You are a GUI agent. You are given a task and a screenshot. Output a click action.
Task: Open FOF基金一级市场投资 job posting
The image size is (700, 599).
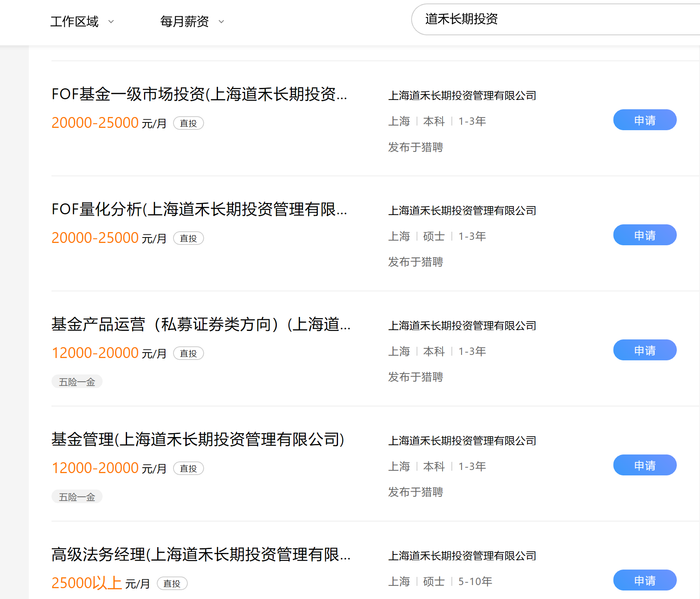pos(199,94)
